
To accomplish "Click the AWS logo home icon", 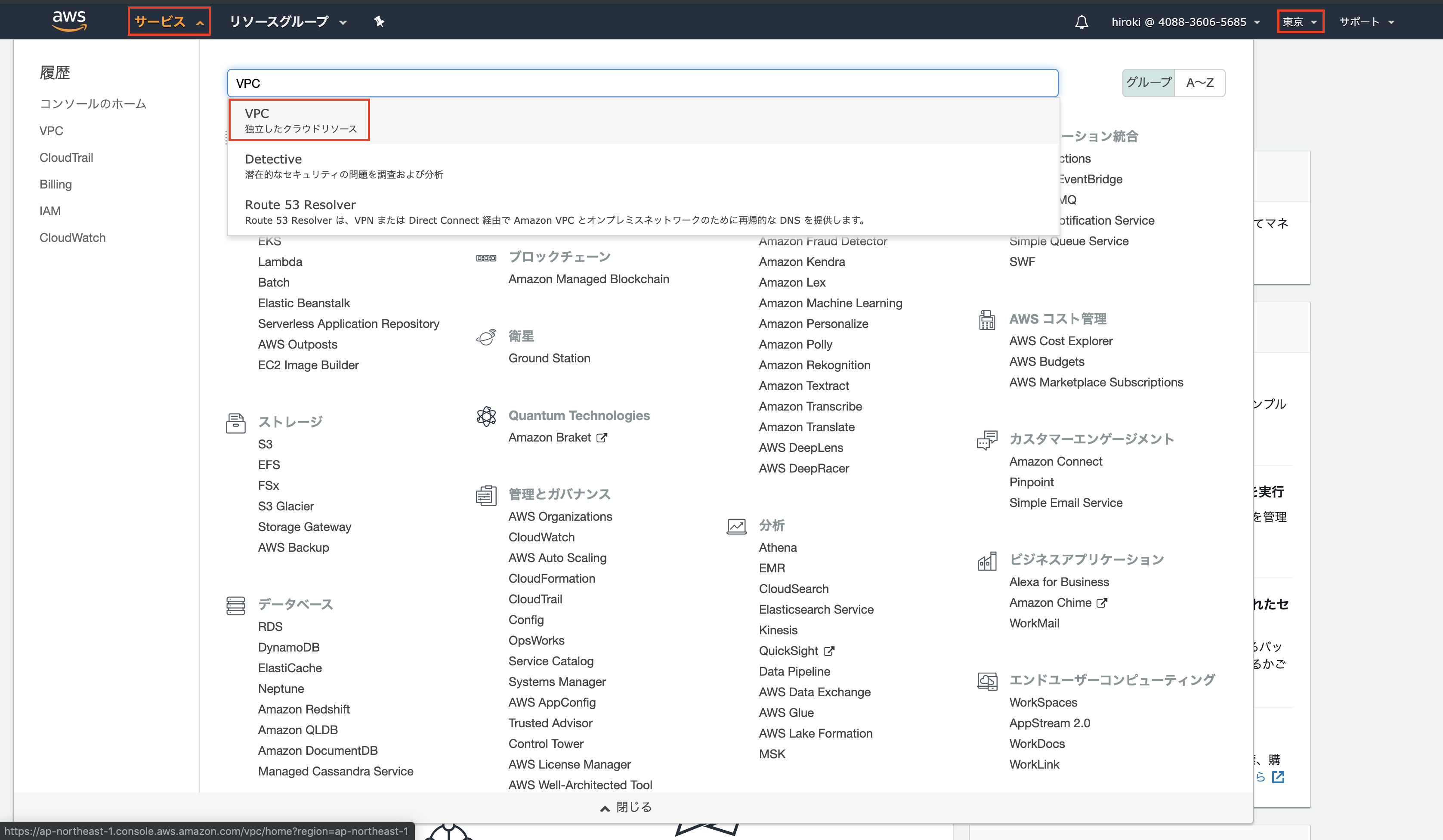I will (x=69, y=21).
